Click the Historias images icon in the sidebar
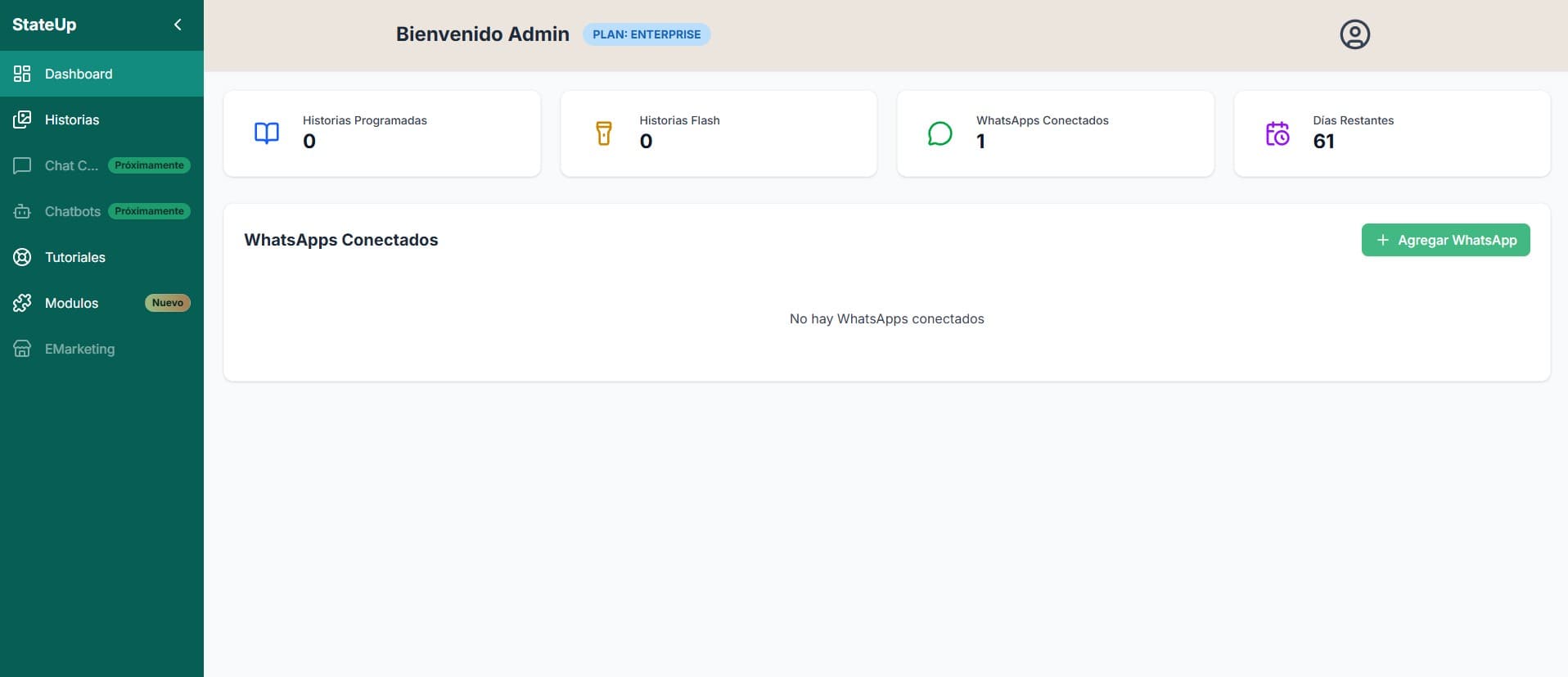This screenshot has width=1568, height=677. pyautogui.click(x=22, y=120)
